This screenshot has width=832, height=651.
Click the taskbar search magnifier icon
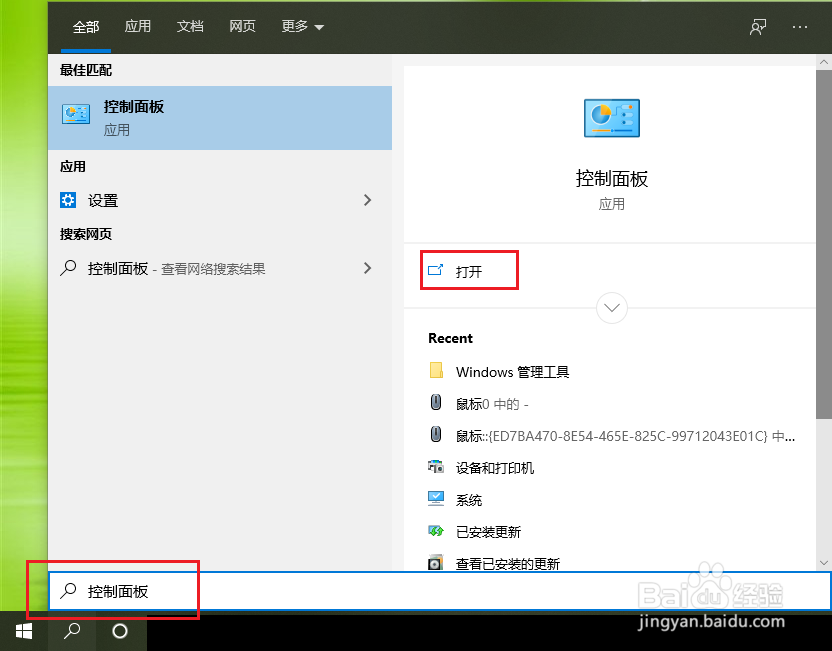72,631
